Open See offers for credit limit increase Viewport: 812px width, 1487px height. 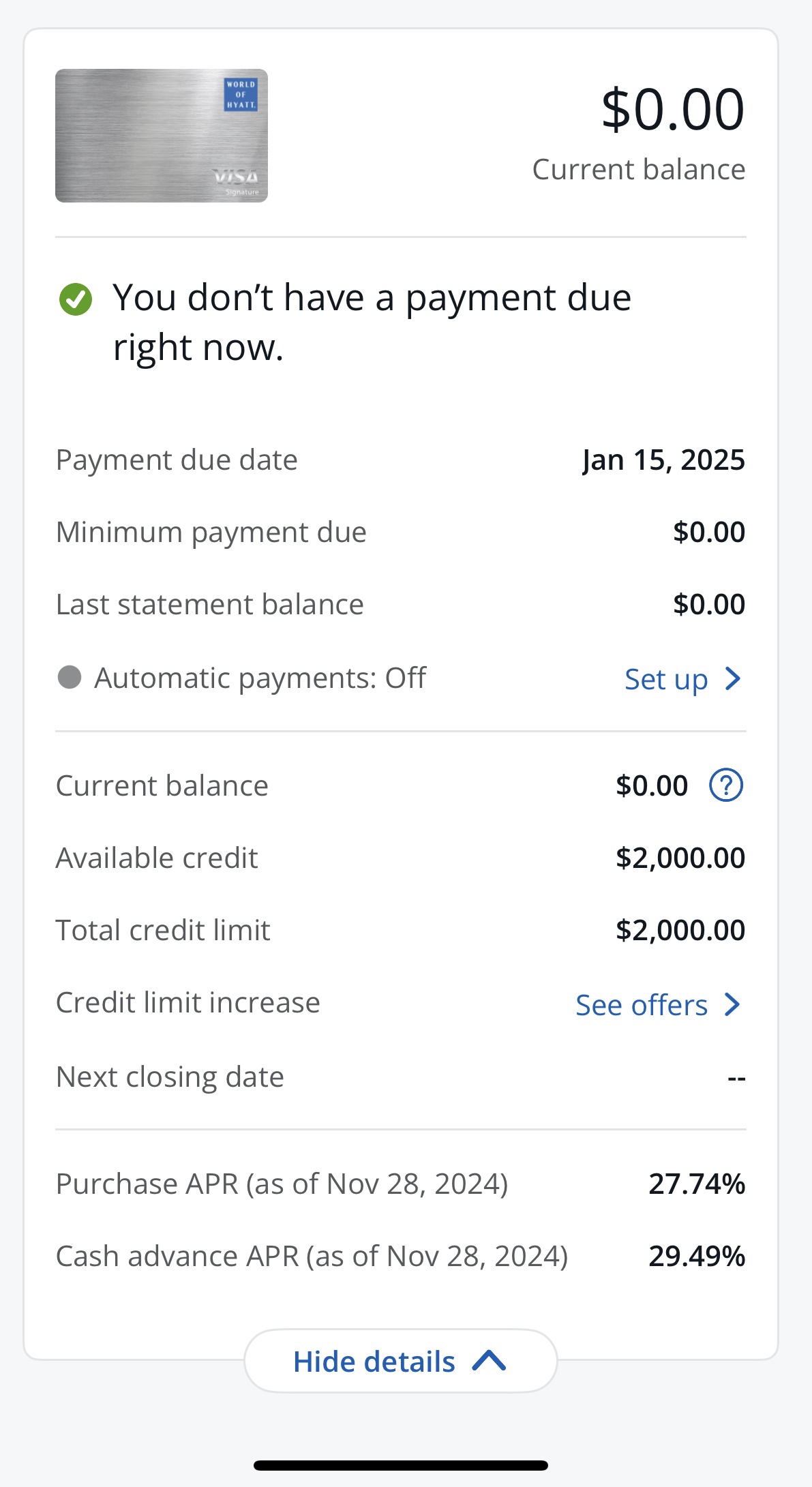(x=658, y=1005)
